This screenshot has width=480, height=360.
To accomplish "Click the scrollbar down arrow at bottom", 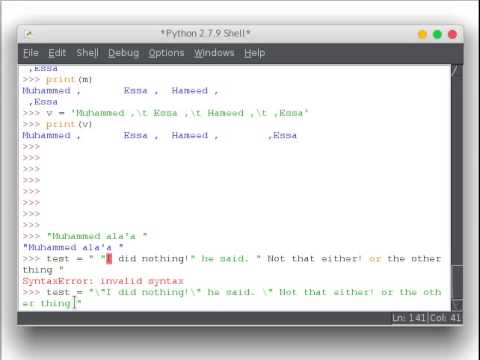I will pyautogui.click(x=457, y=305).
